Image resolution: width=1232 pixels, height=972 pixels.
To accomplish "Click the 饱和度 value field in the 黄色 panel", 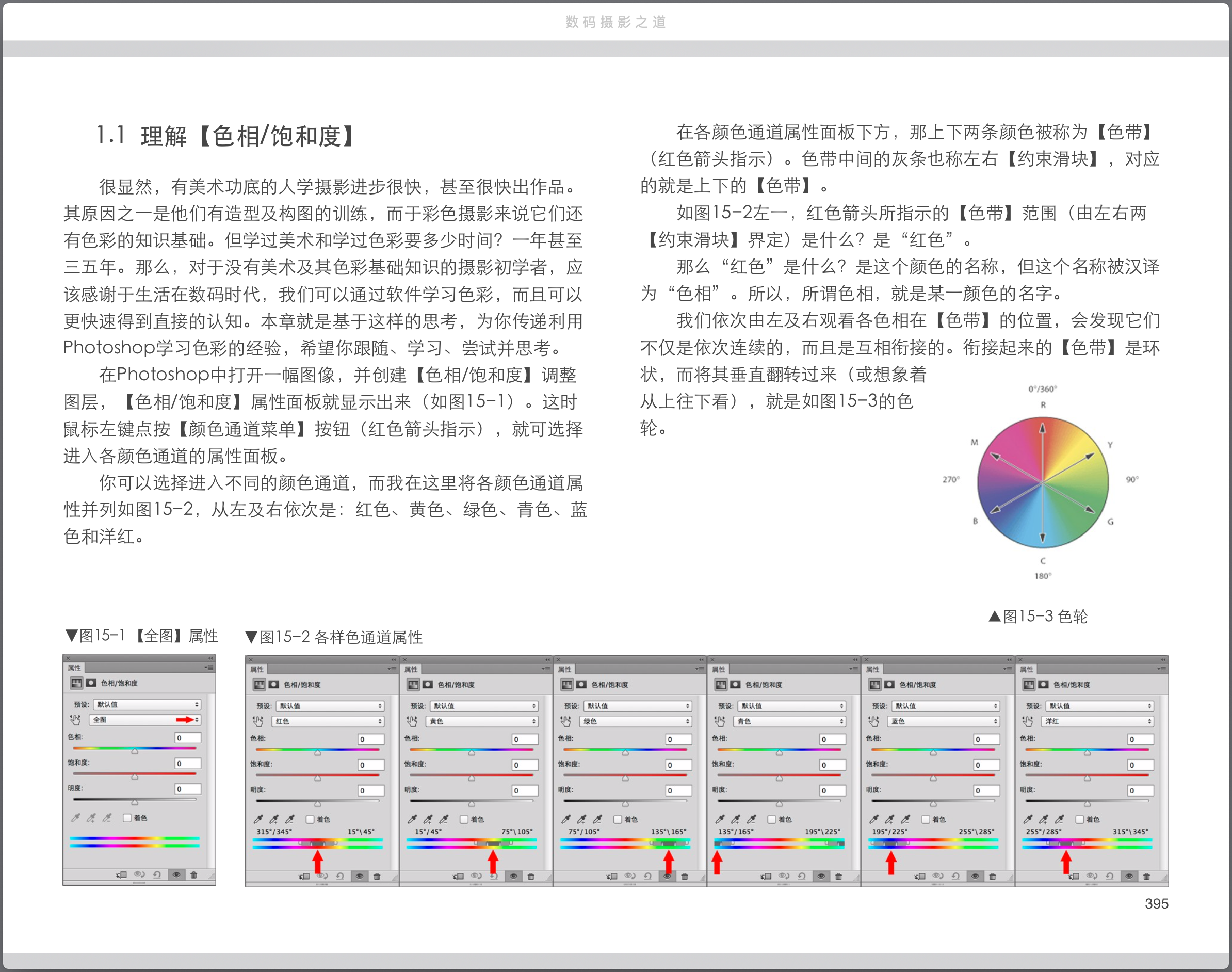I will pyautogui.click(x=525, y=765).
